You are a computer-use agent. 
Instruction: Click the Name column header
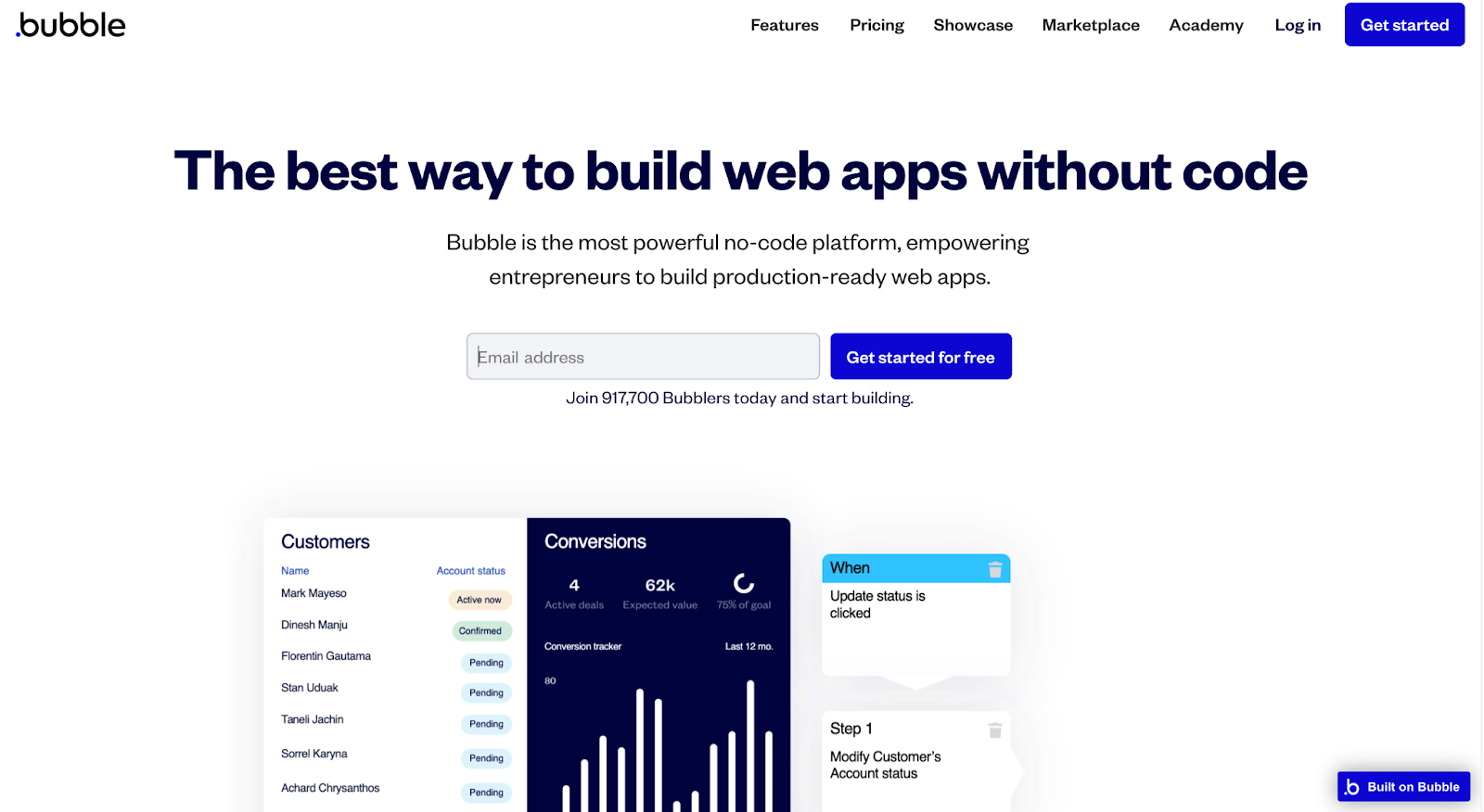[295, 571]
